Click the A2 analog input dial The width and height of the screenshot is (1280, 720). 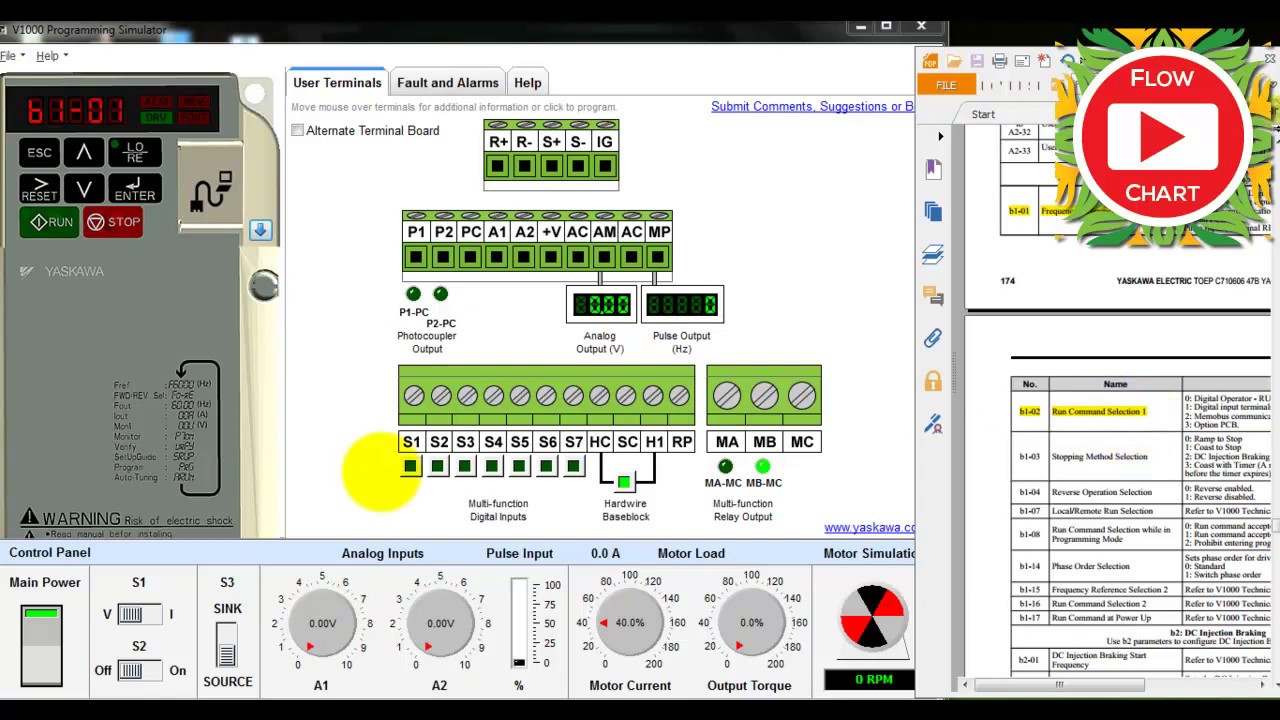pos(440,623)
